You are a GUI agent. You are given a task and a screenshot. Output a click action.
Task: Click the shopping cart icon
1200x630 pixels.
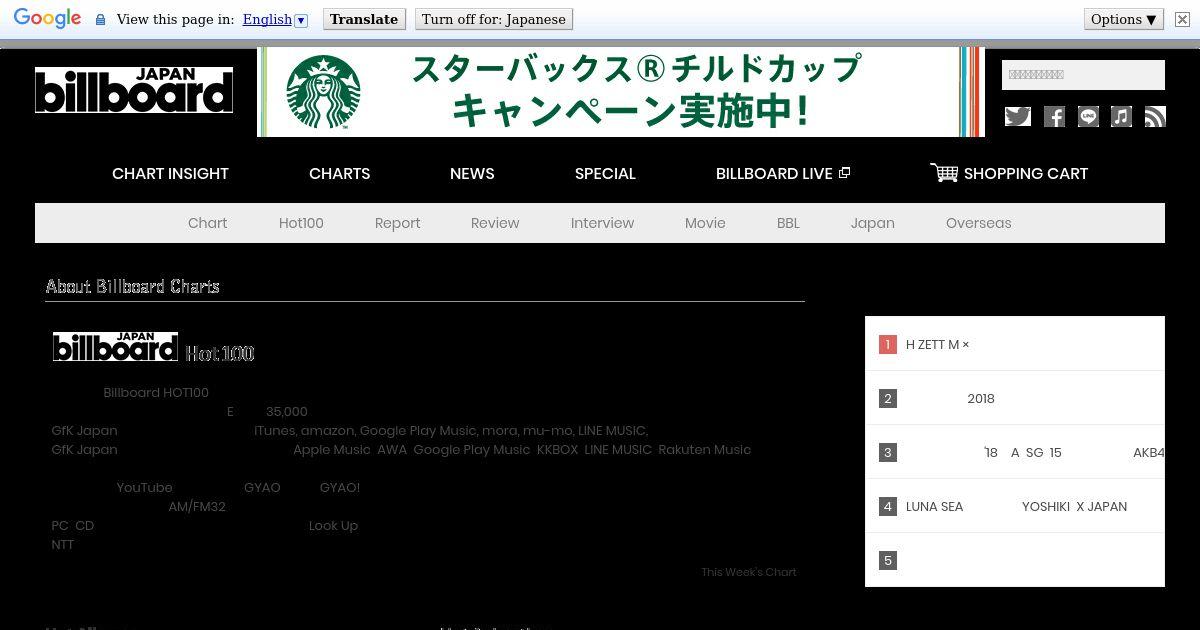click(944, 173)
